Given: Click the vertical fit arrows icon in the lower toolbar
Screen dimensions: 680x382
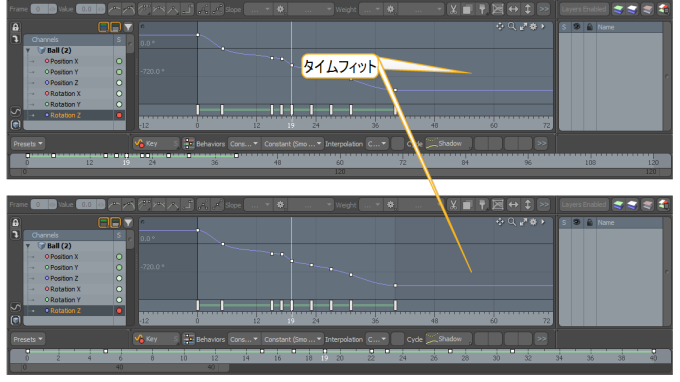Looking at the screenshot, I should click(x=528, y=205).
